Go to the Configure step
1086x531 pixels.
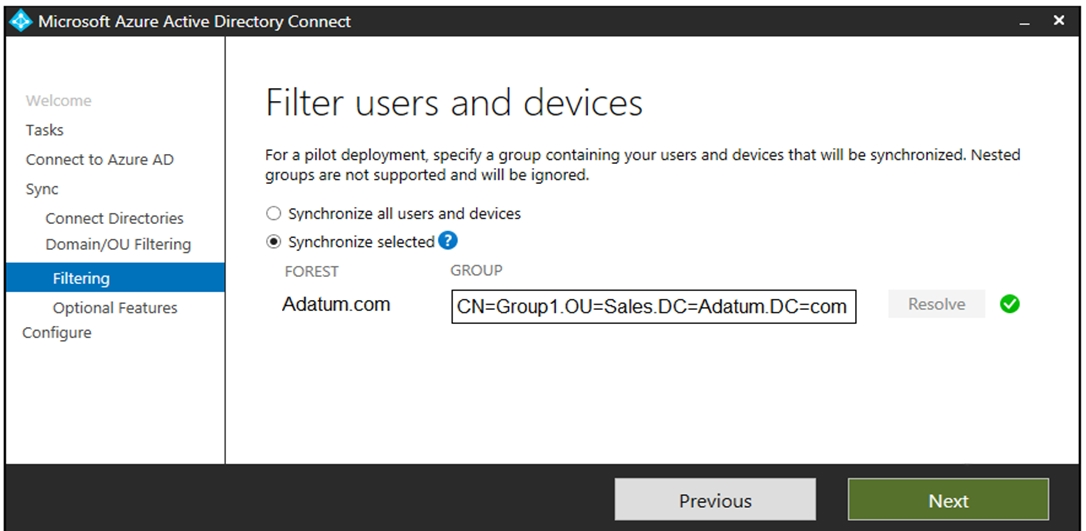tap(57, 333)
